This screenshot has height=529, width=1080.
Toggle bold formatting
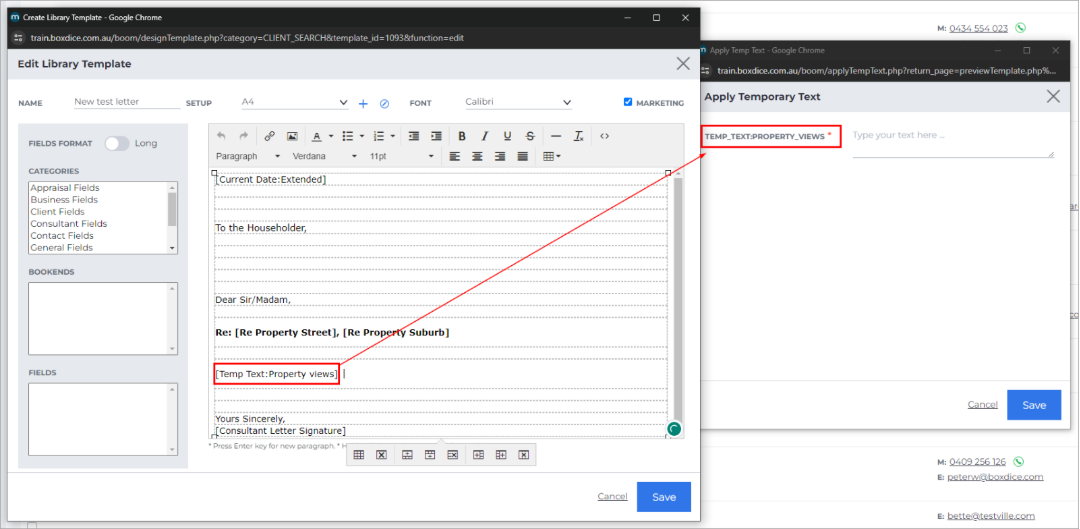coord(462,136)
